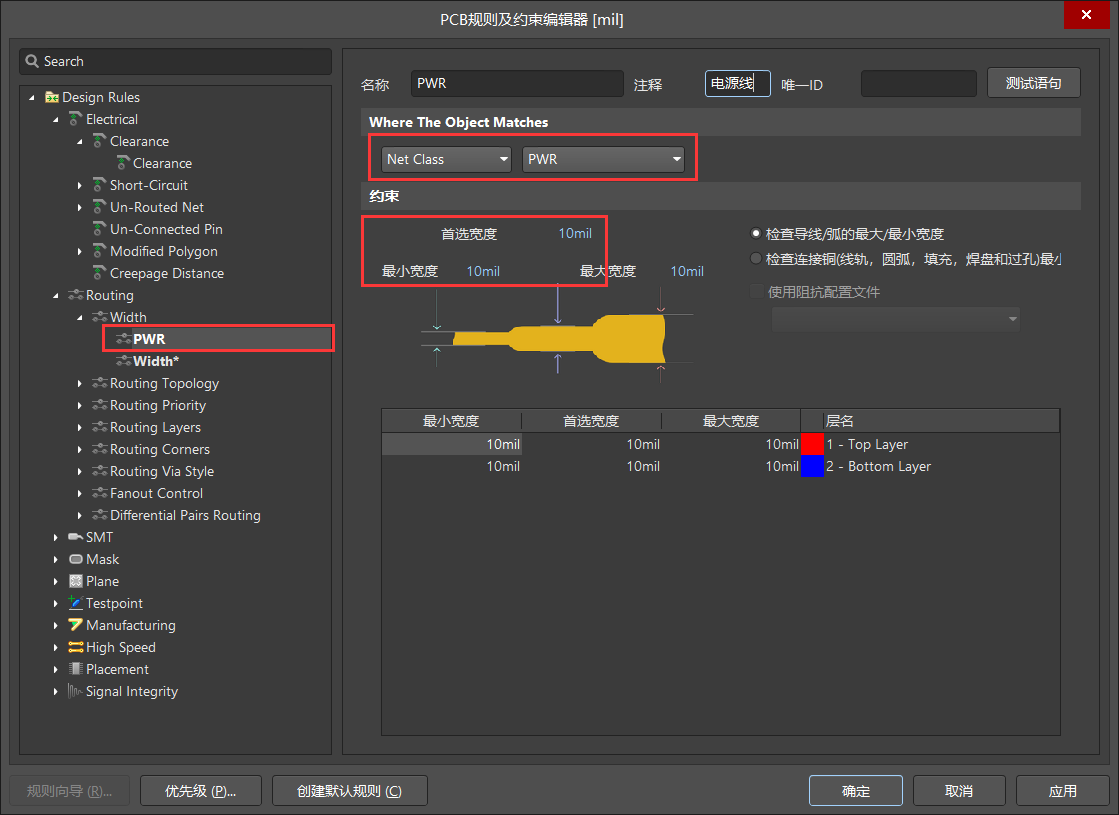Click Top Layer minimum width cell
Screen dimensions: 1119x815
pos(452,444)
